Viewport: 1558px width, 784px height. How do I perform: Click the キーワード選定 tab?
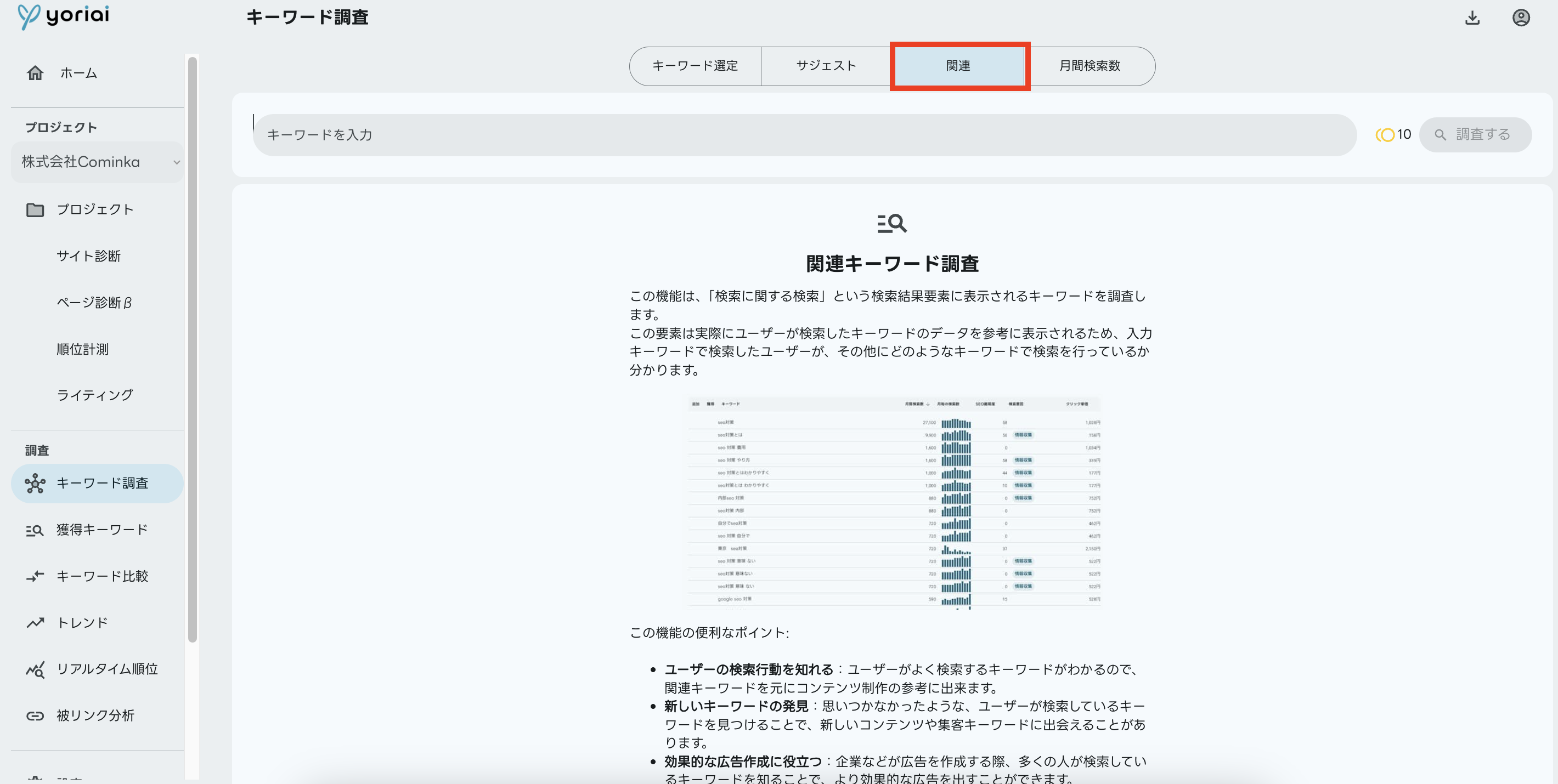click(696, 66)
